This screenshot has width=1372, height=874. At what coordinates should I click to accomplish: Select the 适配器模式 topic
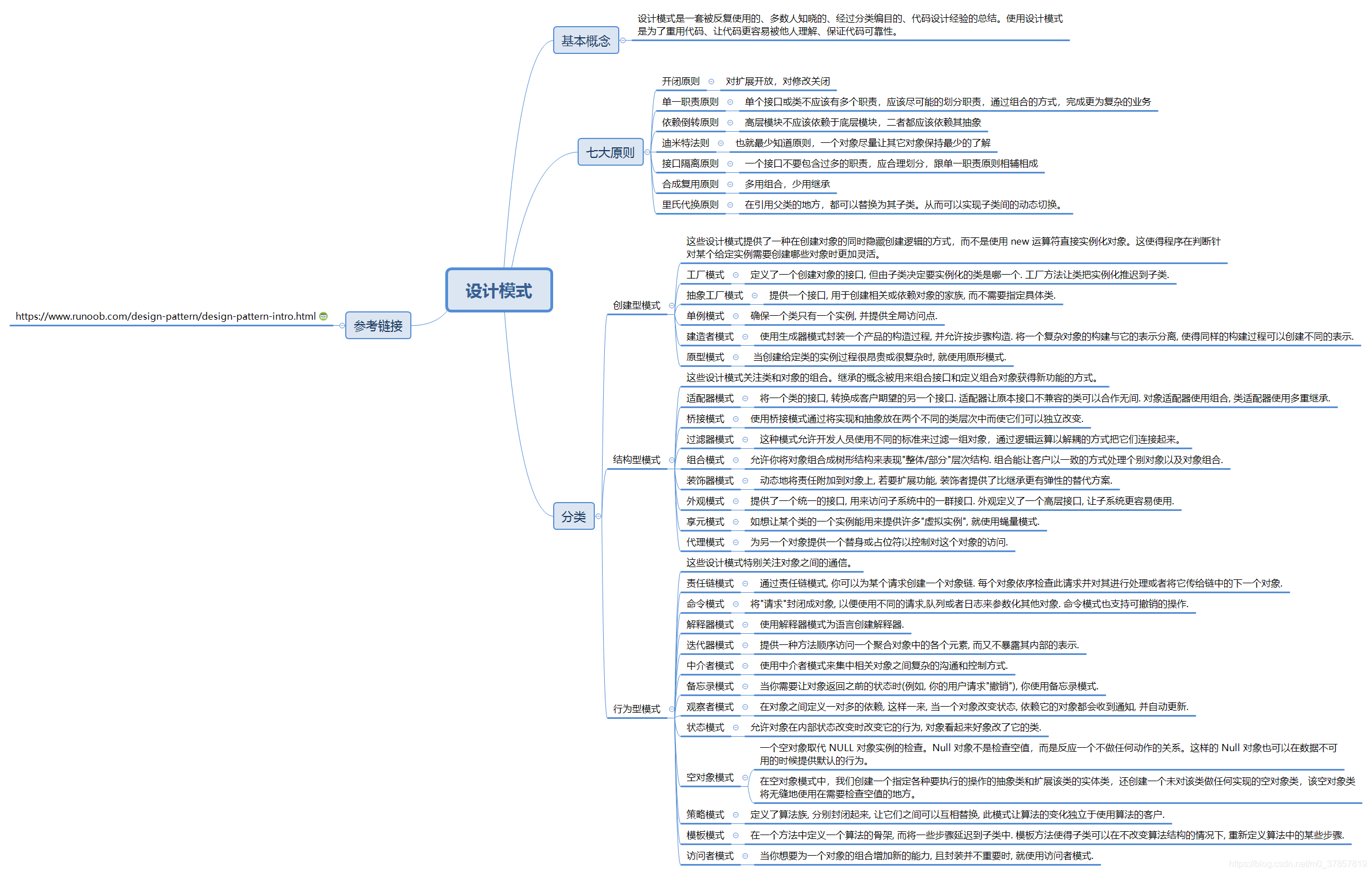tap(710, 398)
